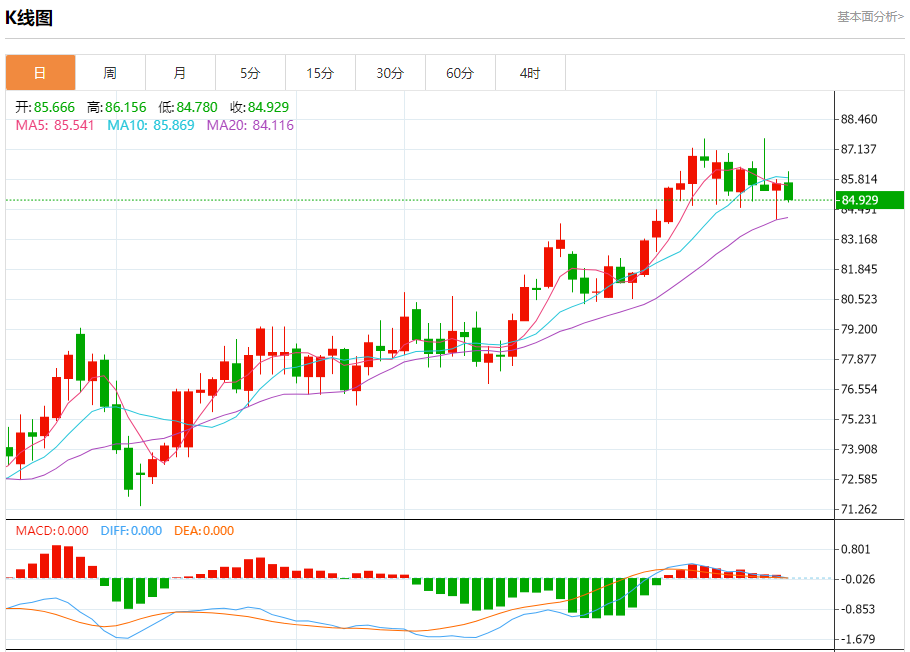
Task: Open the 5分 interval tab
Action: pos(250,73)
